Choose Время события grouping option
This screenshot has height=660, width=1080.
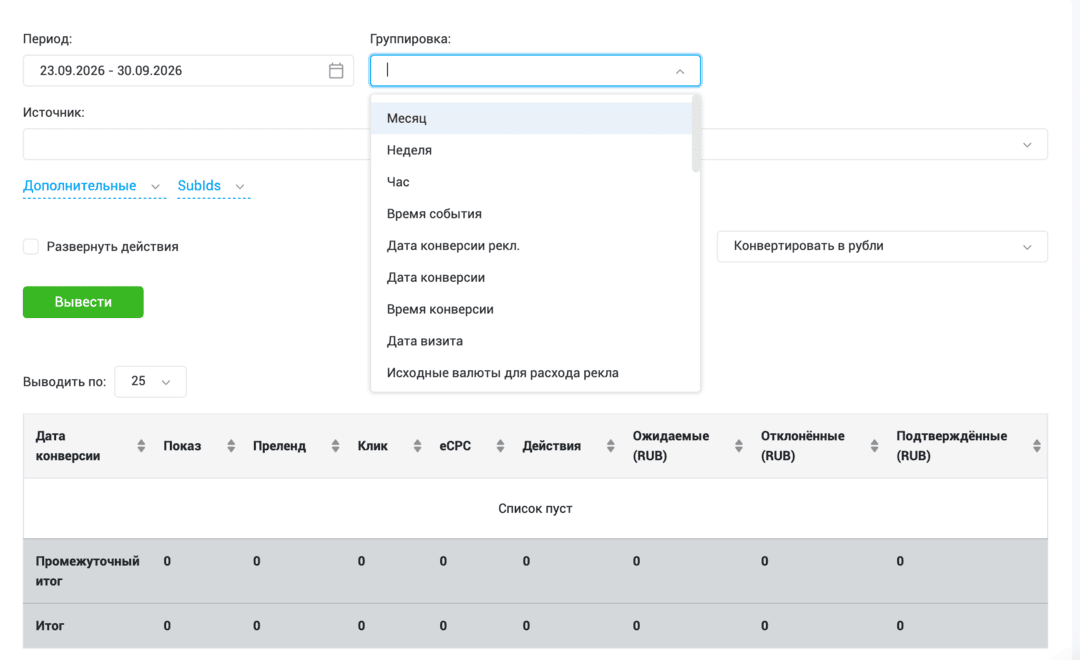click(x=531, y=214)
